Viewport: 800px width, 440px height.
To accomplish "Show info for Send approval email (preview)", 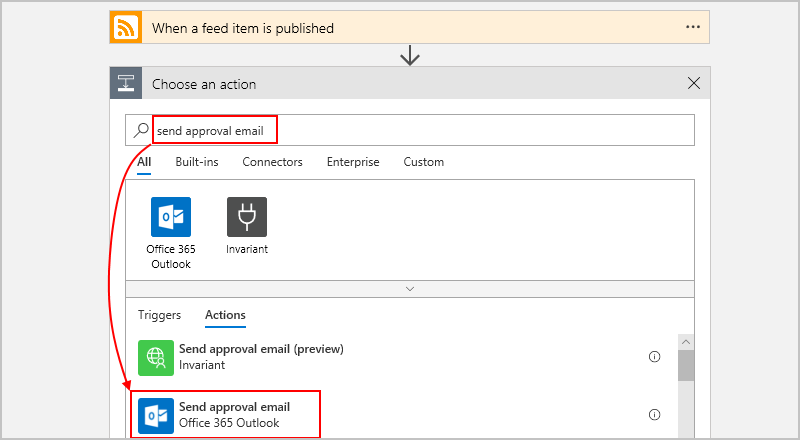I will pos(655,357).
